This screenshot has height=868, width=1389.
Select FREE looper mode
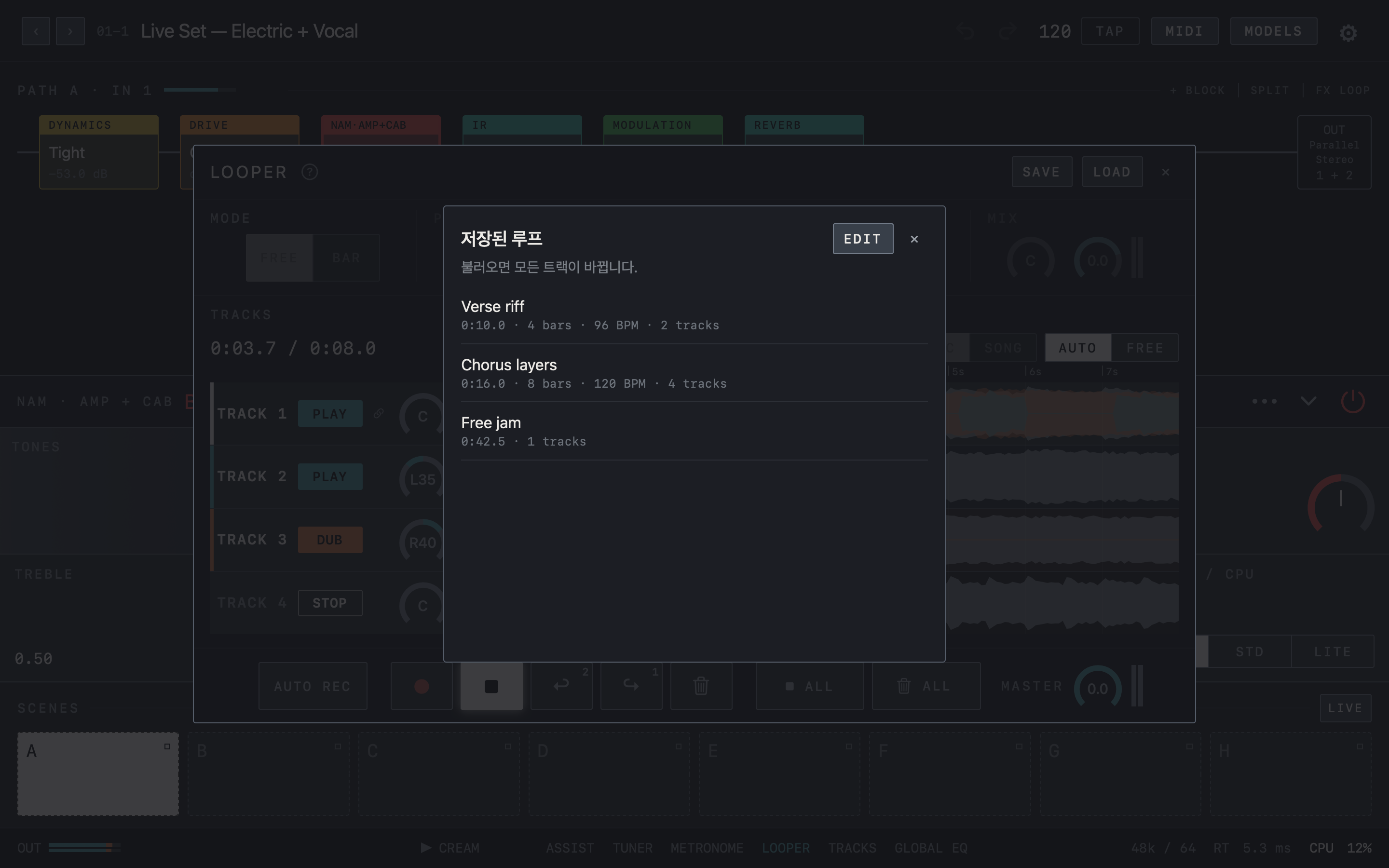click(279, 258)
